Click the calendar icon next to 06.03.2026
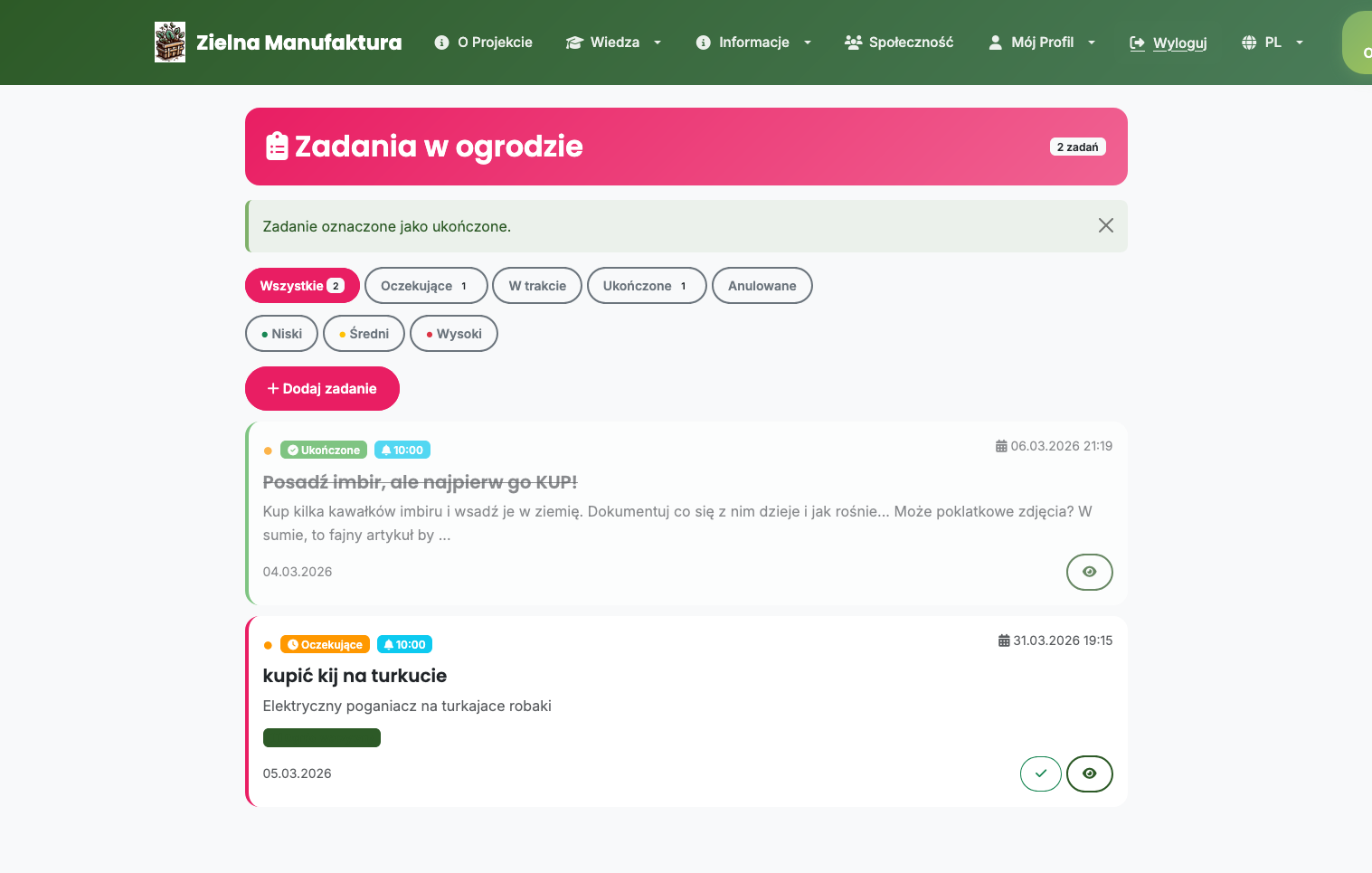Screen dimensions: 1372x873 tap(1001, 446)
